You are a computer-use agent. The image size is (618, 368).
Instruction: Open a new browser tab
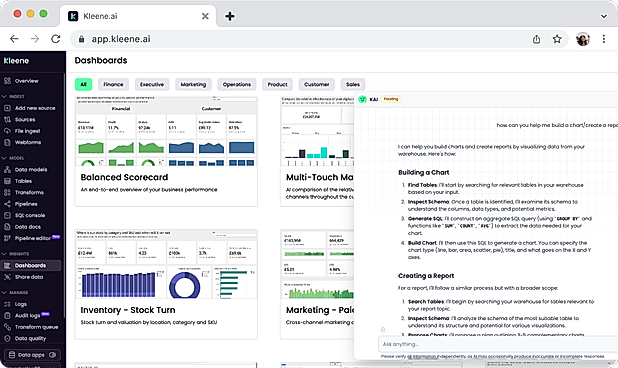[x=230, y=16]
